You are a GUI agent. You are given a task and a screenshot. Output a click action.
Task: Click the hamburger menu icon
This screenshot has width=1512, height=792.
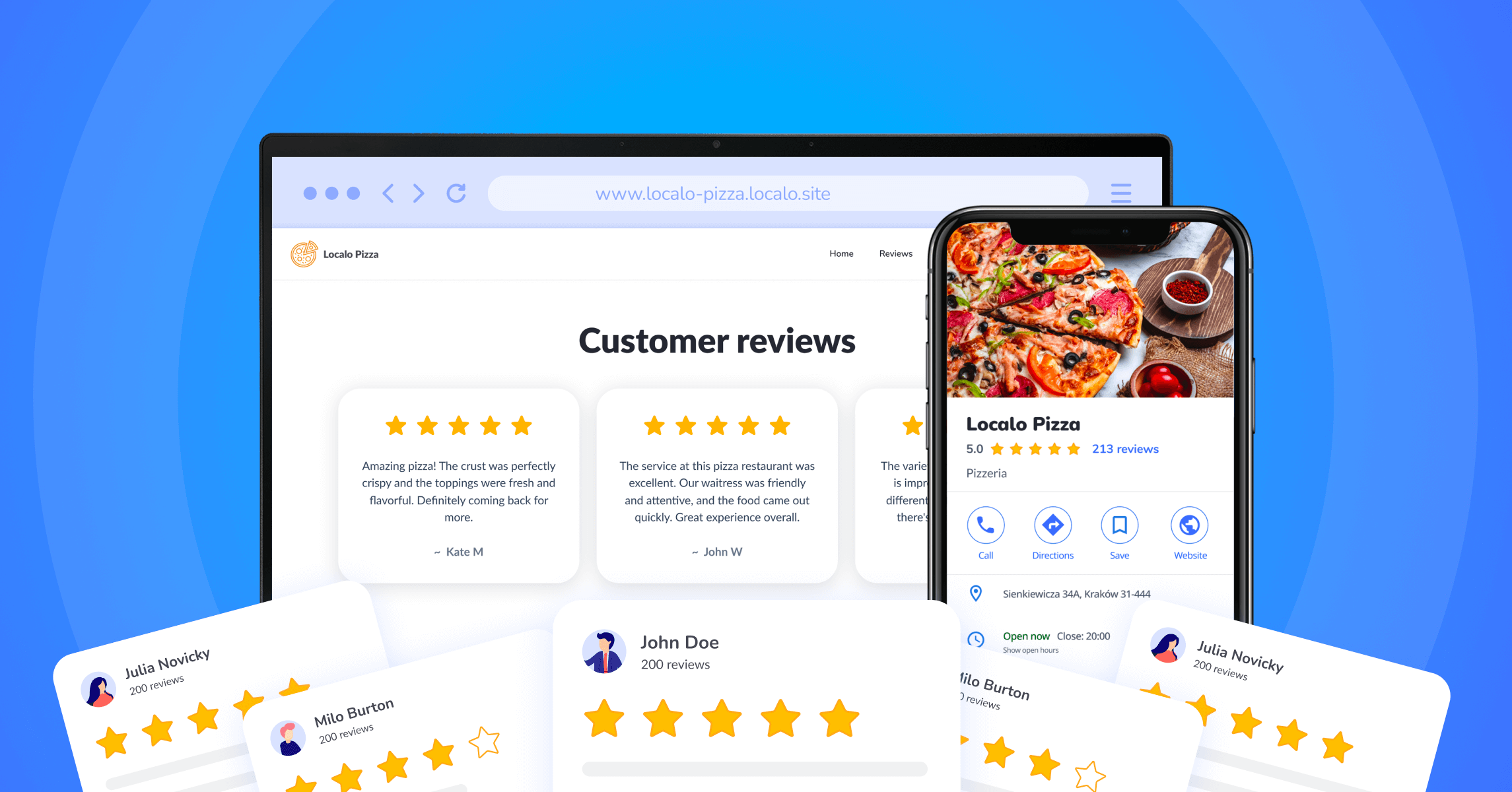pos(1121,193)
